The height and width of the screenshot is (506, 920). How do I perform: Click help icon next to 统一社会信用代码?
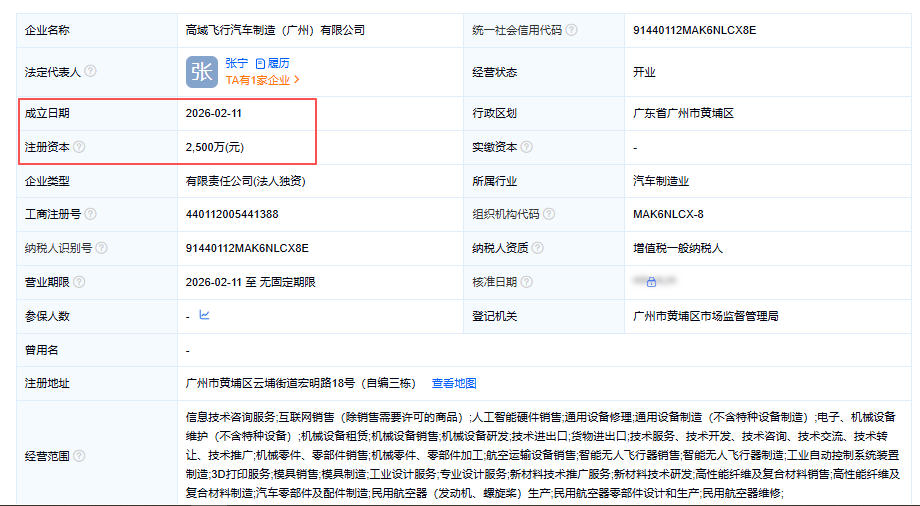571,30
